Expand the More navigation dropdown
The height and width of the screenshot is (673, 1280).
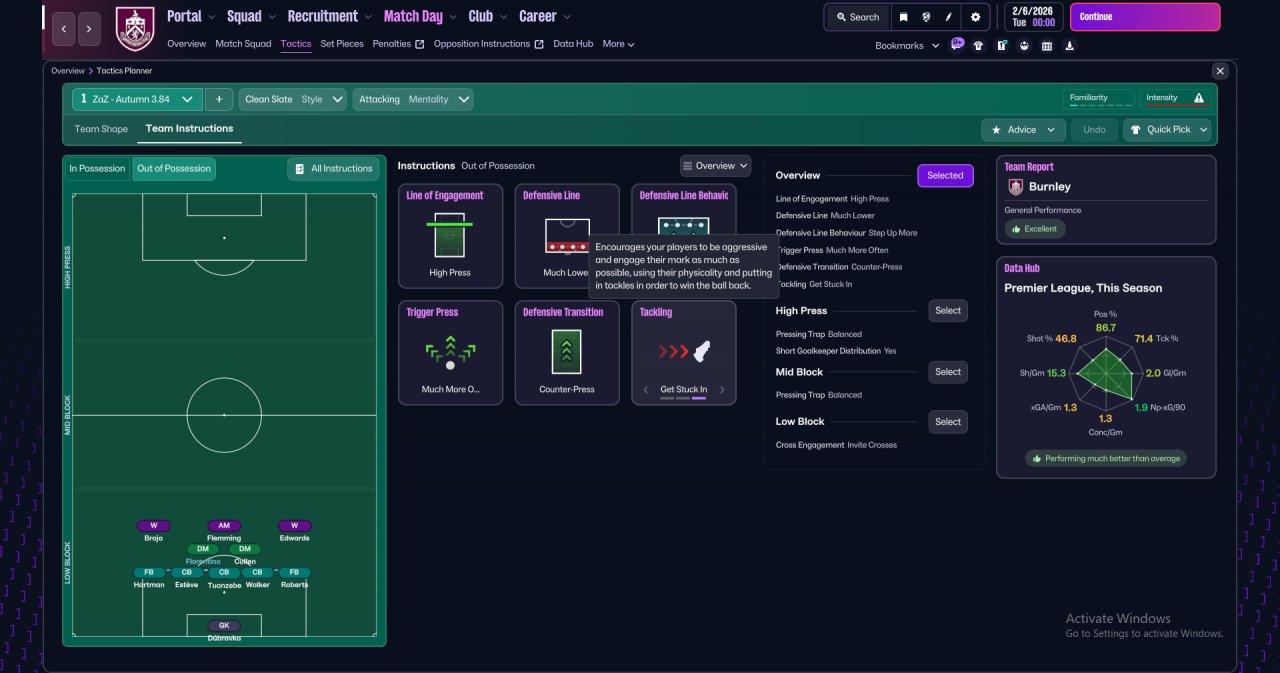tap(618, 44)
